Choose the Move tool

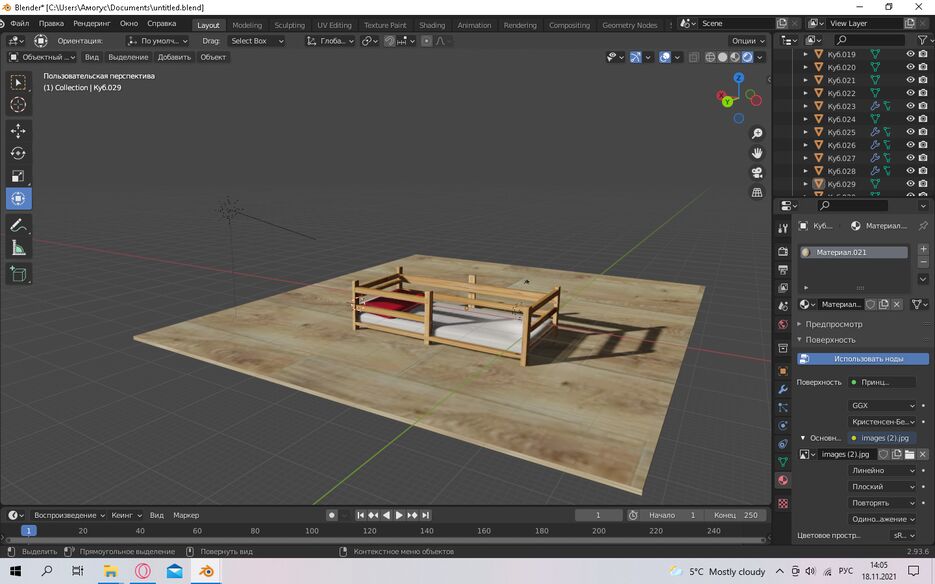[x=18, y=131]
